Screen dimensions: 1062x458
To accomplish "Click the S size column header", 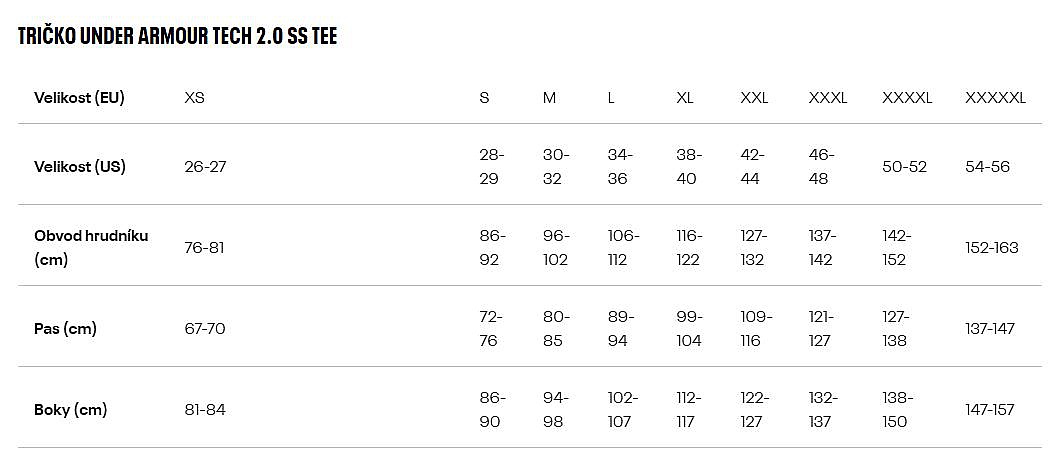I will tap(485, 98).
